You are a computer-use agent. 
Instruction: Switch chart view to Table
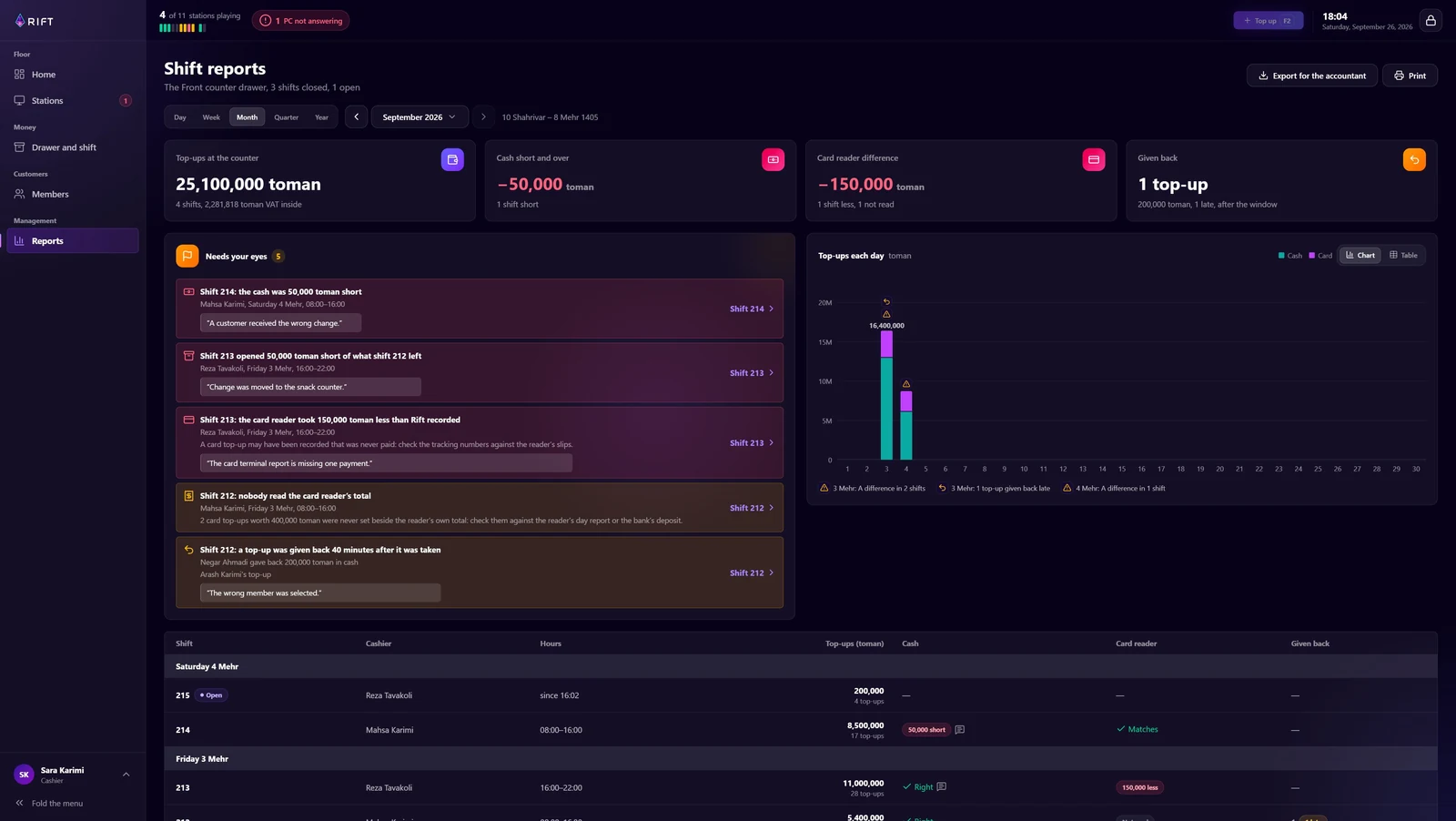click(1403, 255)
